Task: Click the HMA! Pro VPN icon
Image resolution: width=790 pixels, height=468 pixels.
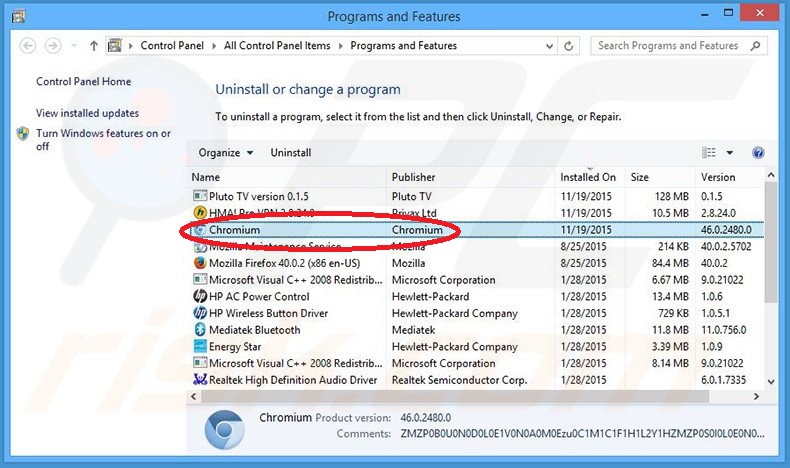Action: pyautogui.click(x=200, y=213)
